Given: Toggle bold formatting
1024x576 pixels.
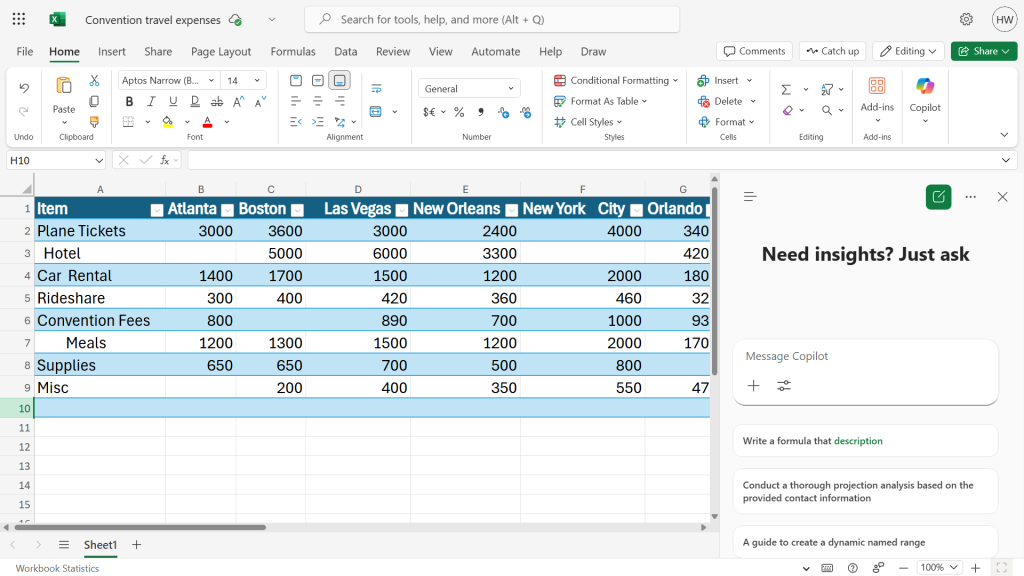Looking at the screenshot, I should 129,101.
